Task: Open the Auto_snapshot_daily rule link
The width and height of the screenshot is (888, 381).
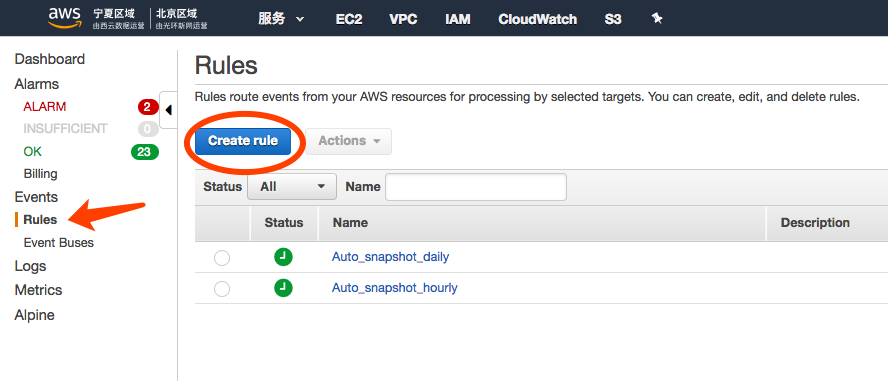Action: 390,257
